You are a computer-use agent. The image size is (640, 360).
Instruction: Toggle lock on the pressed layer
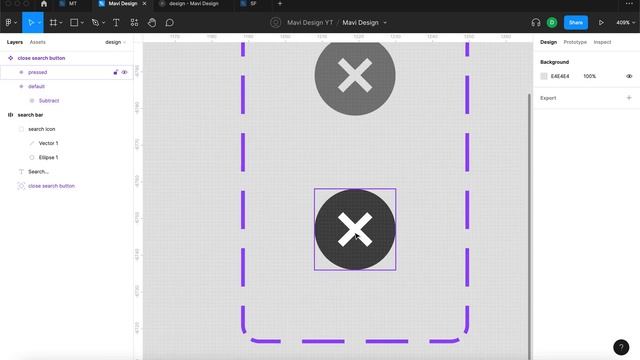click(116, 72)
